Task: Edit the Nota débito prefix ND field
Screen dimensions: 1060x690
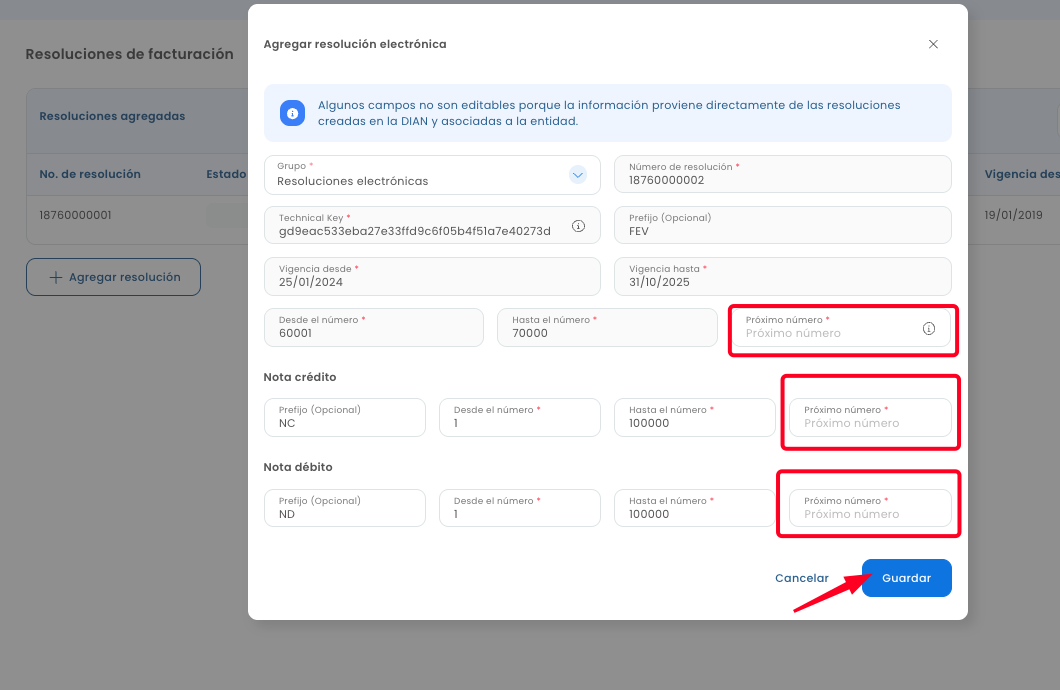Action: click(x=345, y=509)
